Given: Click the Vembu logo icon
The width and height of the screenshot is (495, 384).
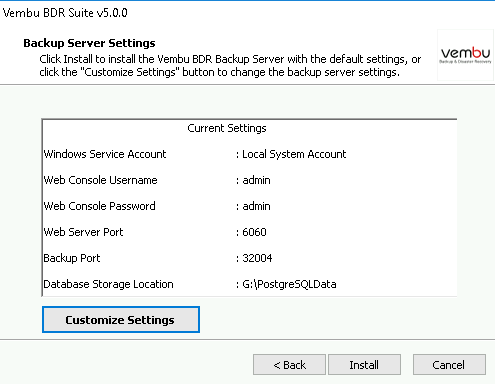Looking at the screenshot, I should (x=465, y=55).
